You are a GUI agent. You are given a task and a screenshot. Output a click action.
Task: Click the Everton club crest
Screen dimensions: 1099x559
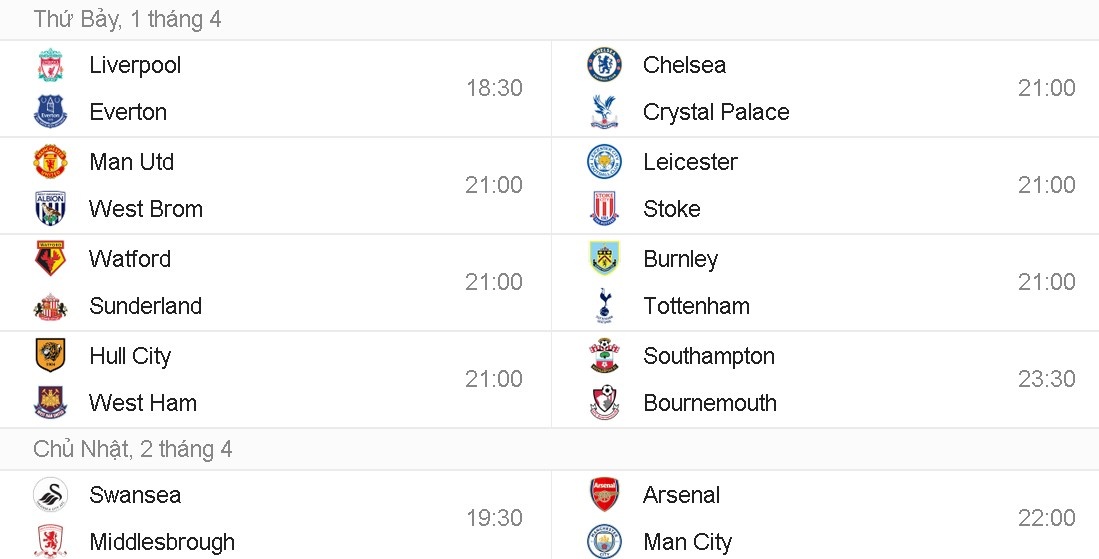(50, 112)
